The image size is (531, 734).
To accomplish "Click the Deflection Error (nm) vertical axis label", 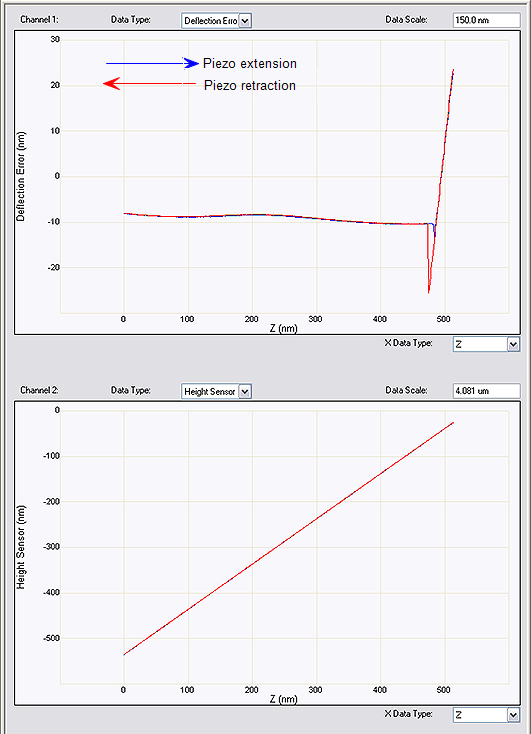I will tap(21, 176).
